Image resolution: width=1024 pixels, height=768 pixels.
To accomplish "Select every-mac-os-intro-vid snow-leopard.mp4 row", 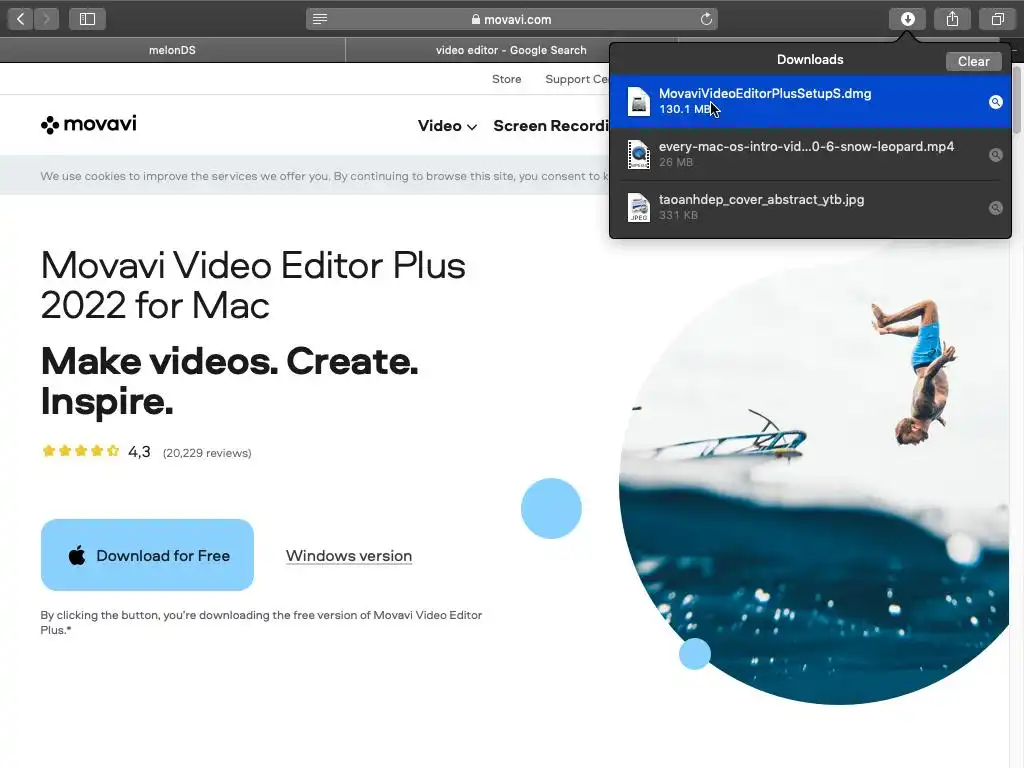I will (x=810, y=155).
